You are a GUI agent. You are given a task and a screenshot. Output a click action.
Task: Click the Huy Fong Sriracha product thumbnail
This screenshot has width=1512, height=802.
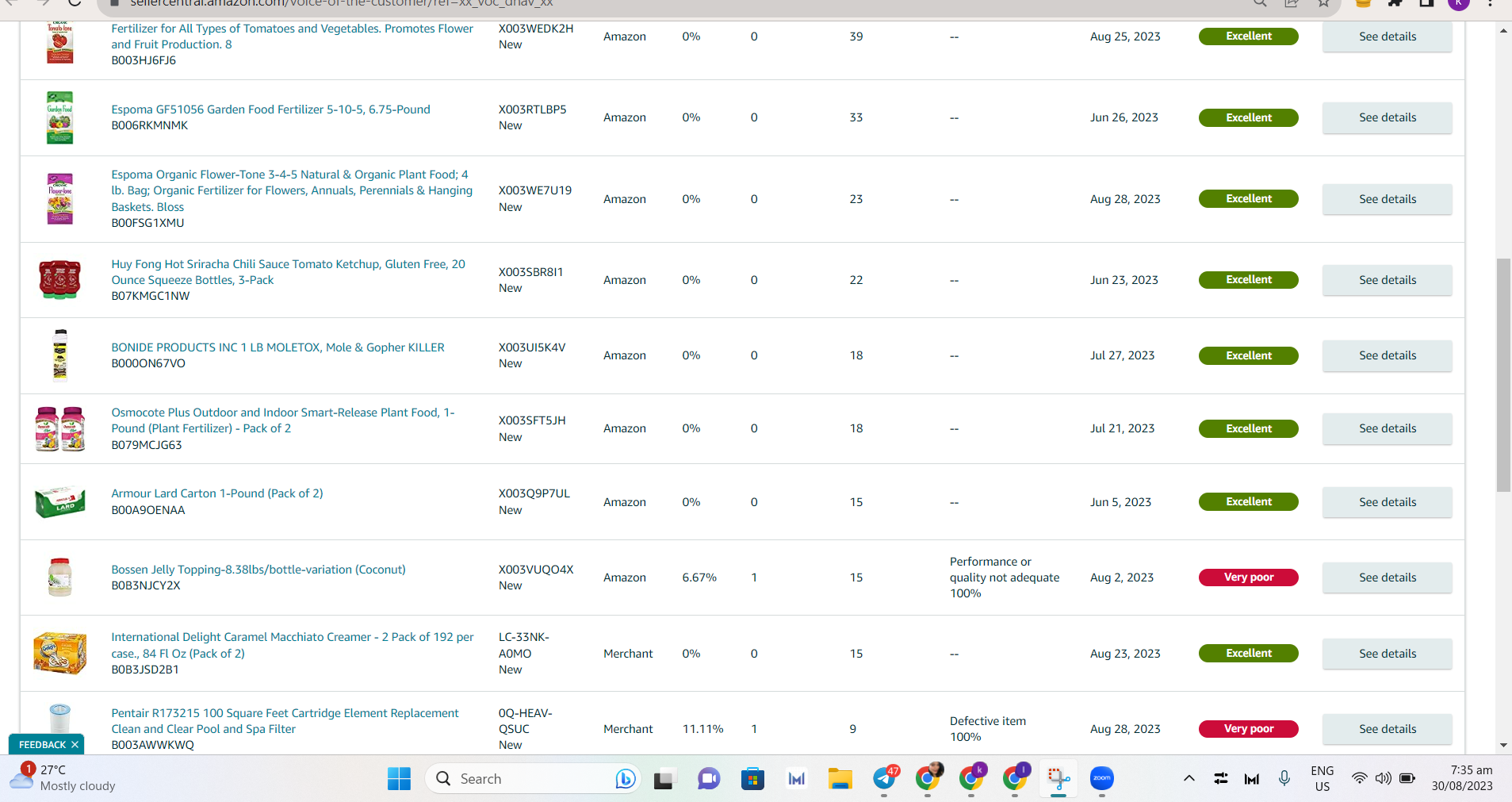tap(60, 280)
